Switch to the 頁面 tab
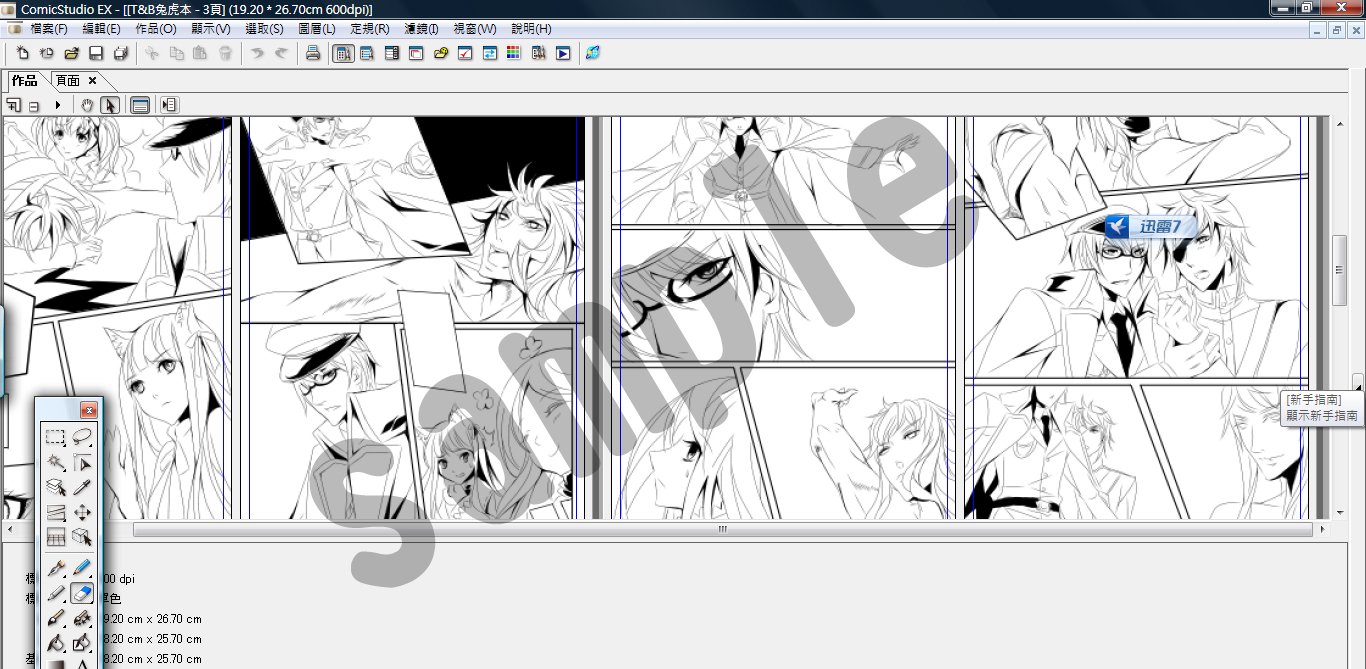Screen dimensions: 1366x669 pos(68,81)
